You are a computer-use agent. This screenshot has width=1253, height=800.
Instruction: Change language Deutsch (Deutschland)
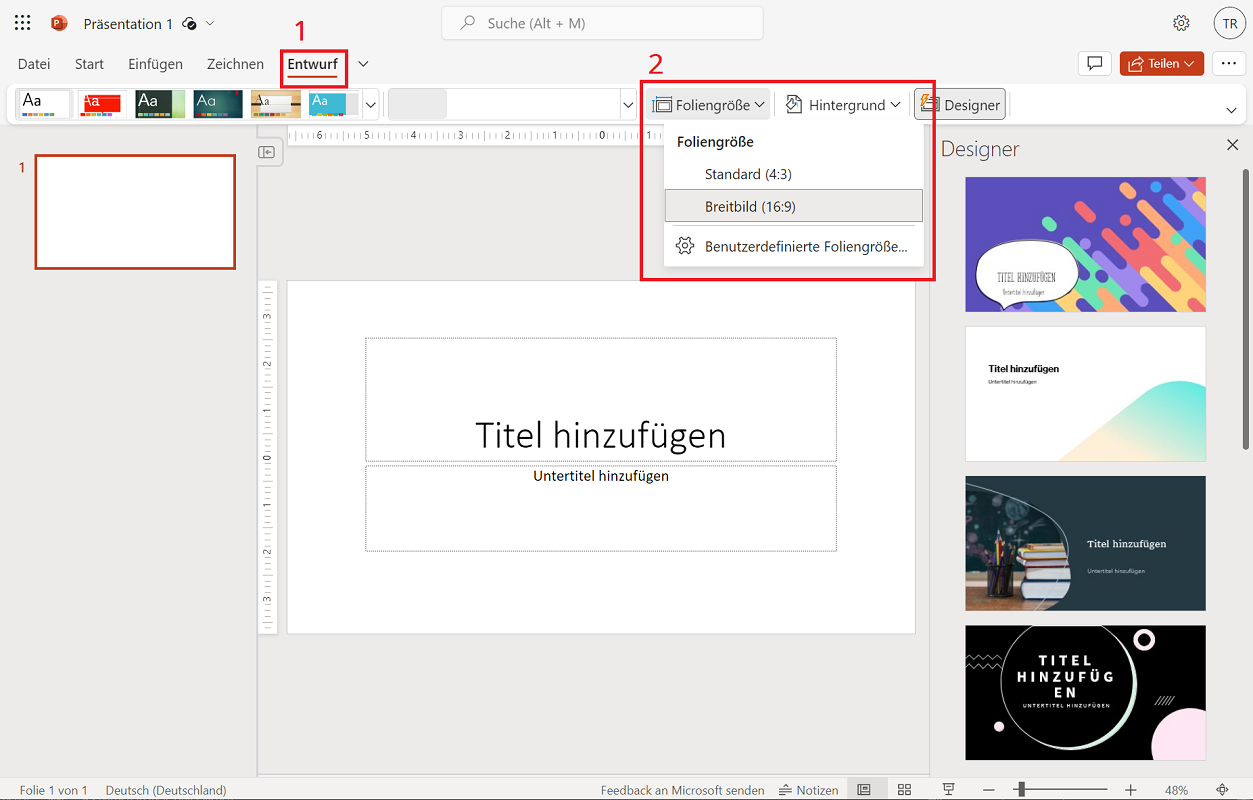(166, 790)
